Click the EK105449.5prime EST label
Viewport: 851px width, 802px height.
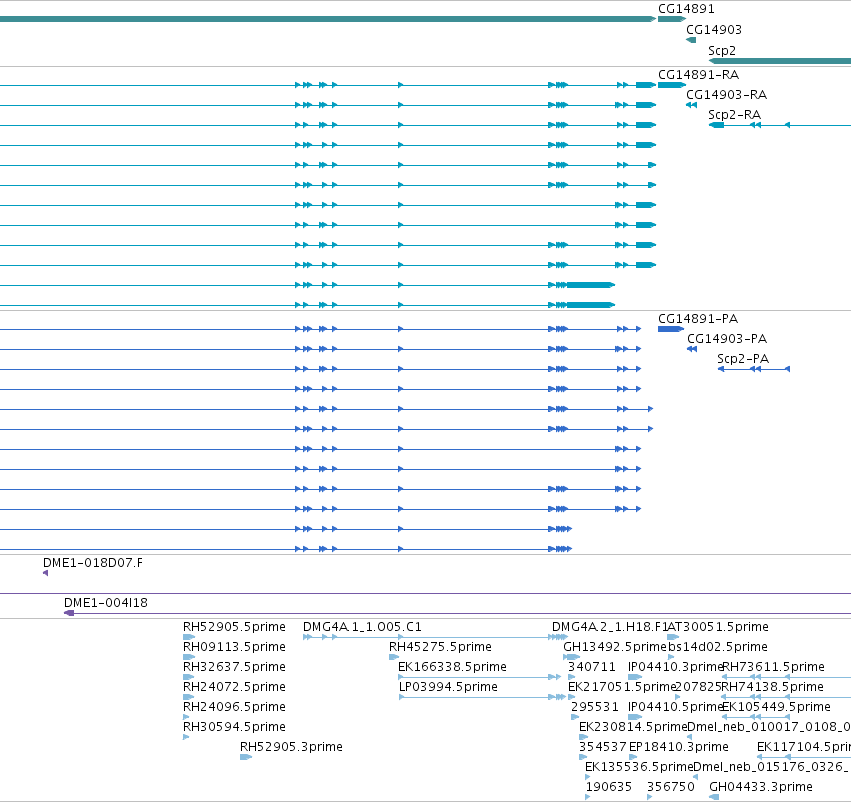pyautogui.click(x=776, y=706)
